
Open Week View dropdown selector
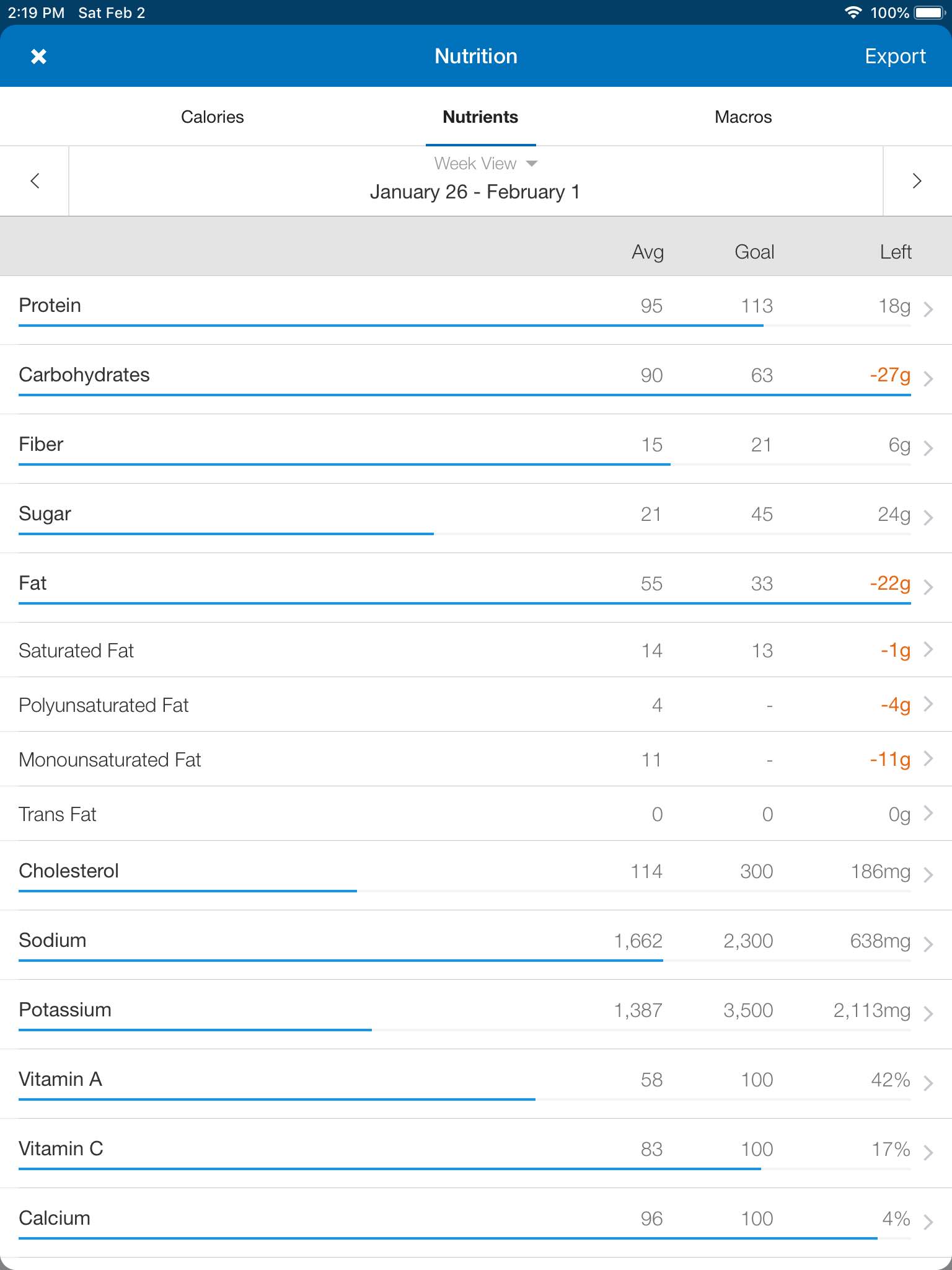click(x=485, y=164)
